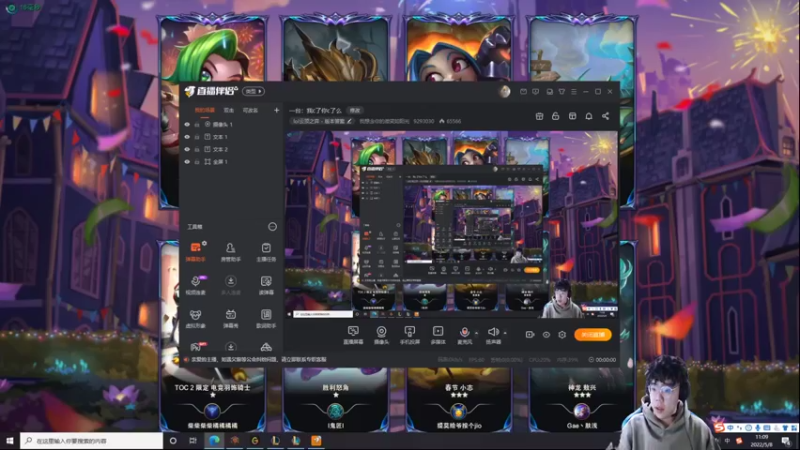Hide the 摄像头 1 source layer
This screenshot has height=450, width=800.
(x=187, y=124)
